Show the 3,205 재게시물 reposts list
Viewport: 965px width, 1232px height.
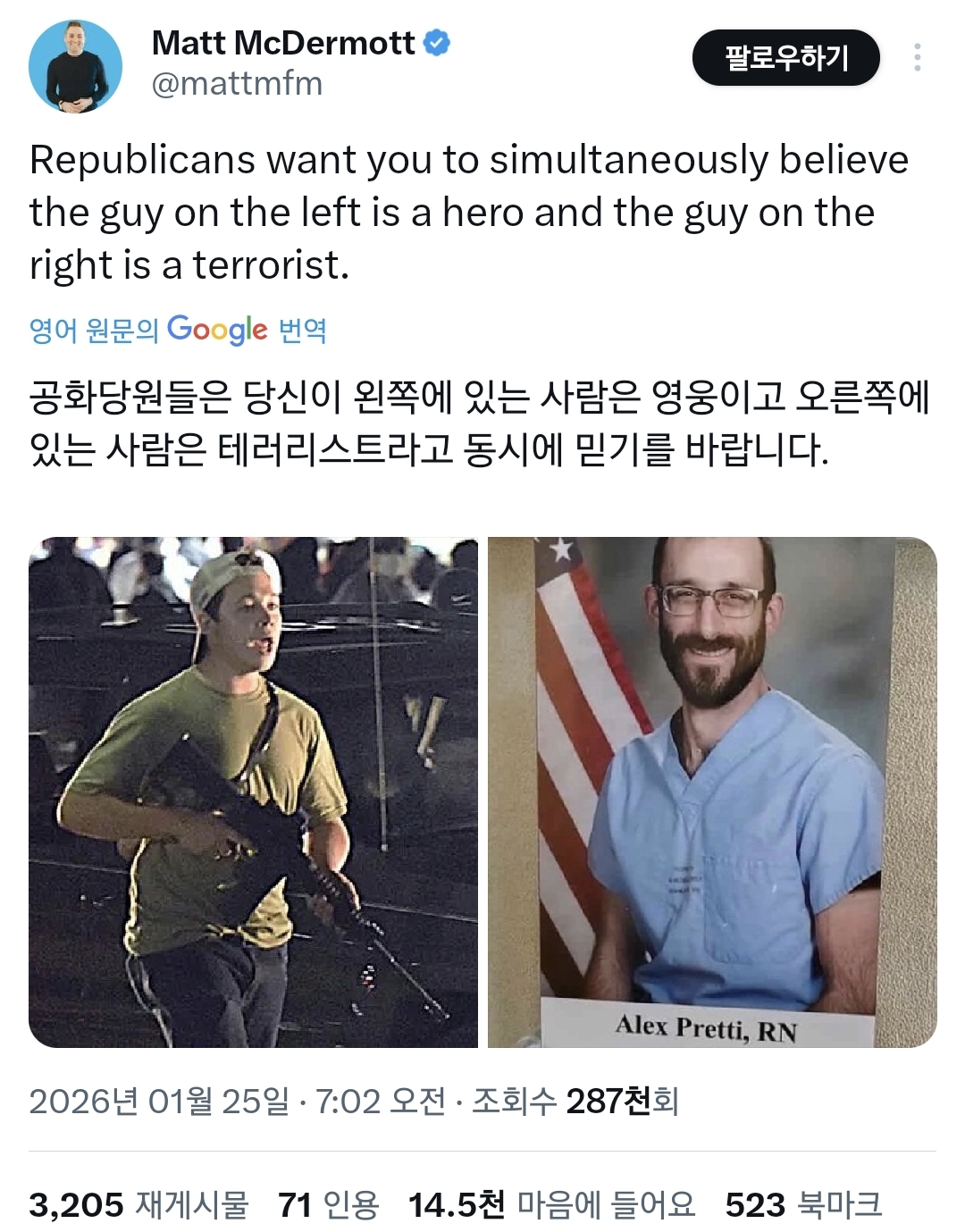(138, 1205)
